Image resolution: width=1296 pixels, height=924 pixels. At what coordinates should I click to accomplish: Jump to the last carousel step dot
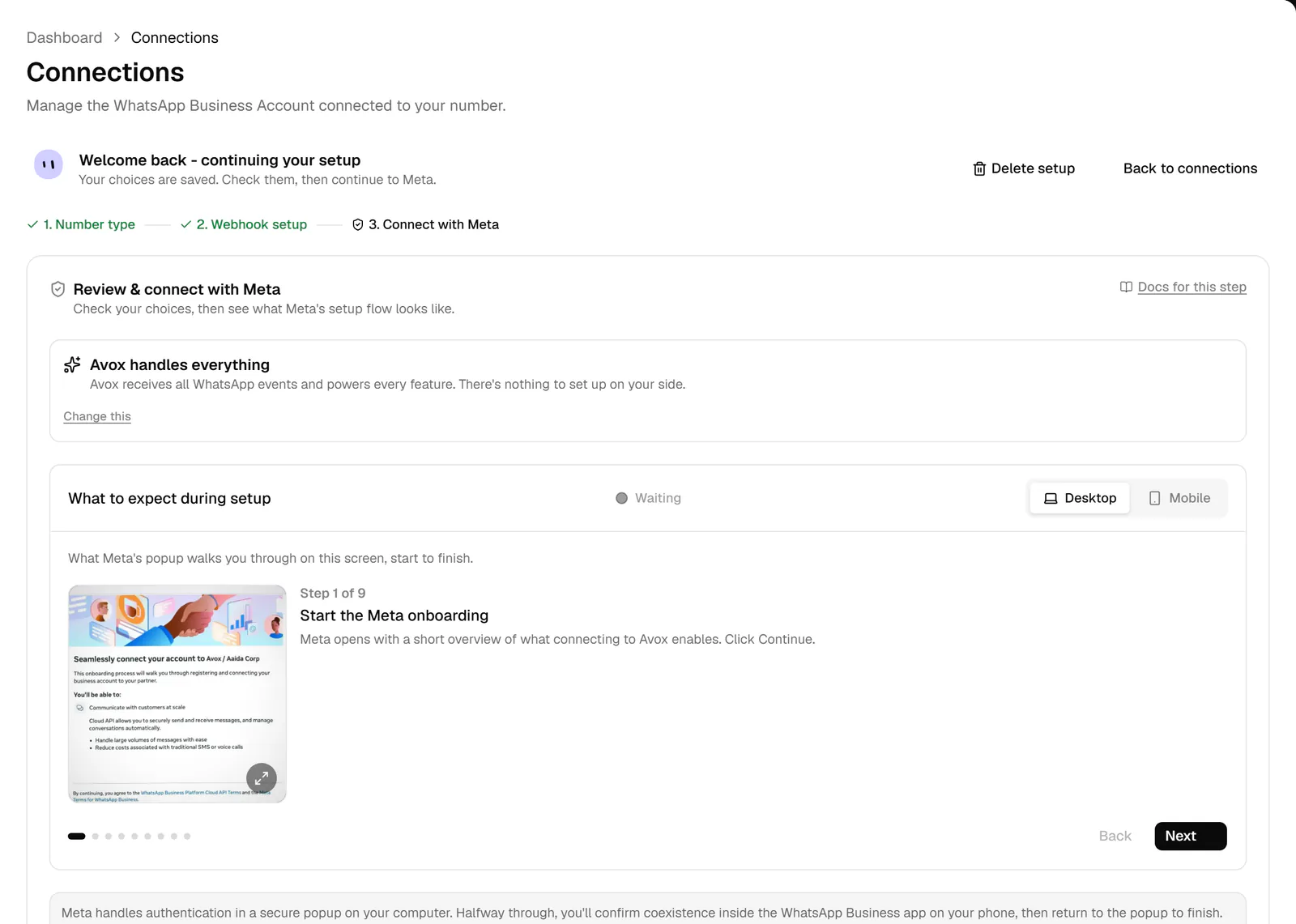187,836
